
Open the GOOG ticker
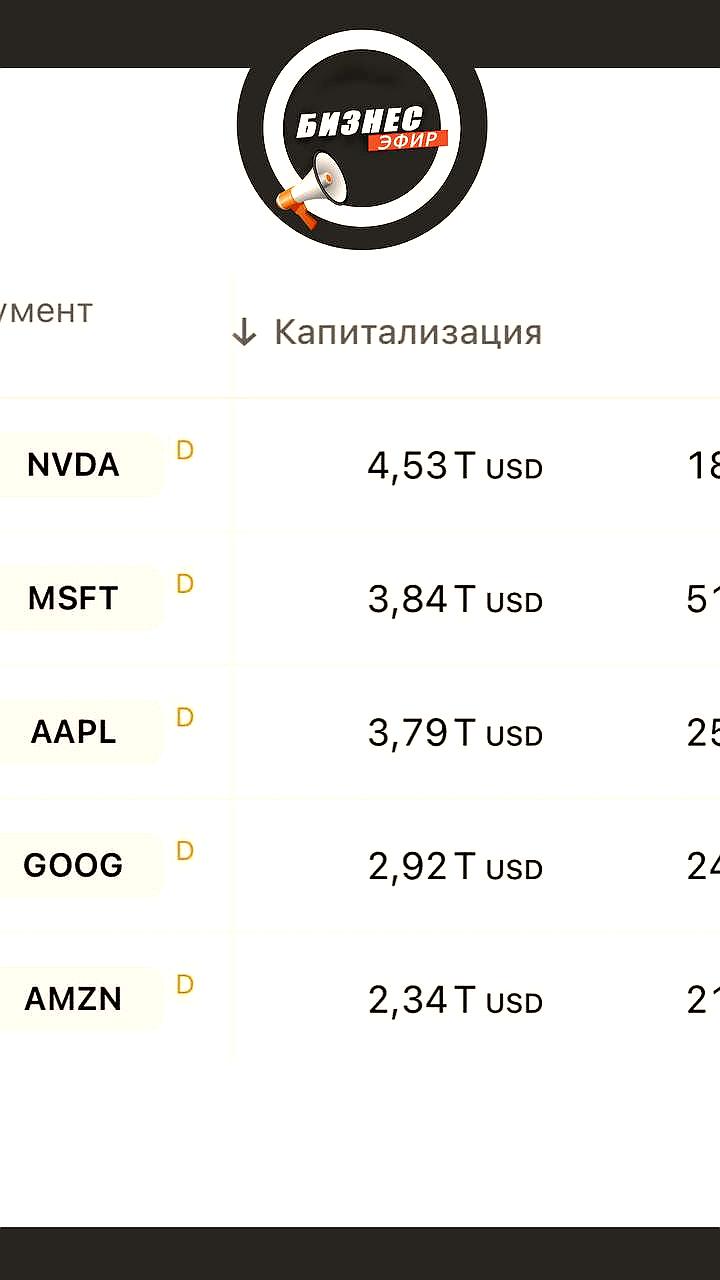pyautogui.click(x=74, y=865)
